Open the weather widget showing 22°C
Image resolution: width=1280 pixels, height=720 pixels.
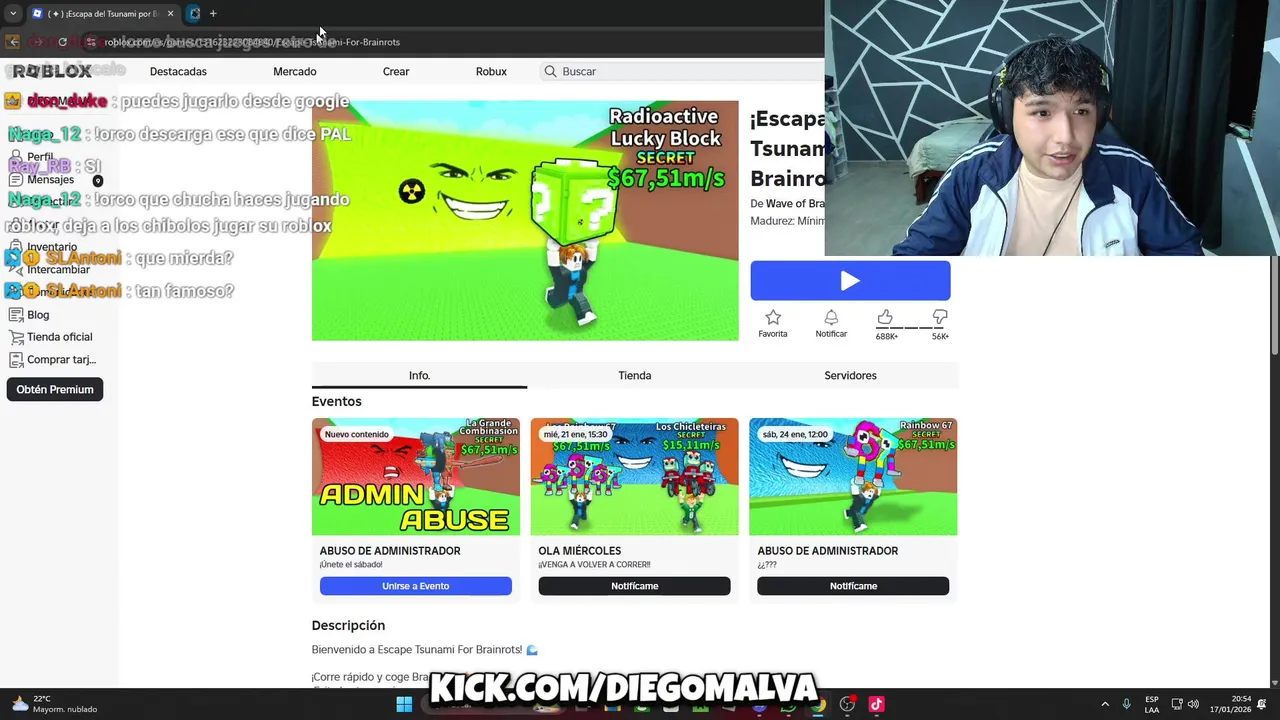pyautogui.click(x=53, y=704)
